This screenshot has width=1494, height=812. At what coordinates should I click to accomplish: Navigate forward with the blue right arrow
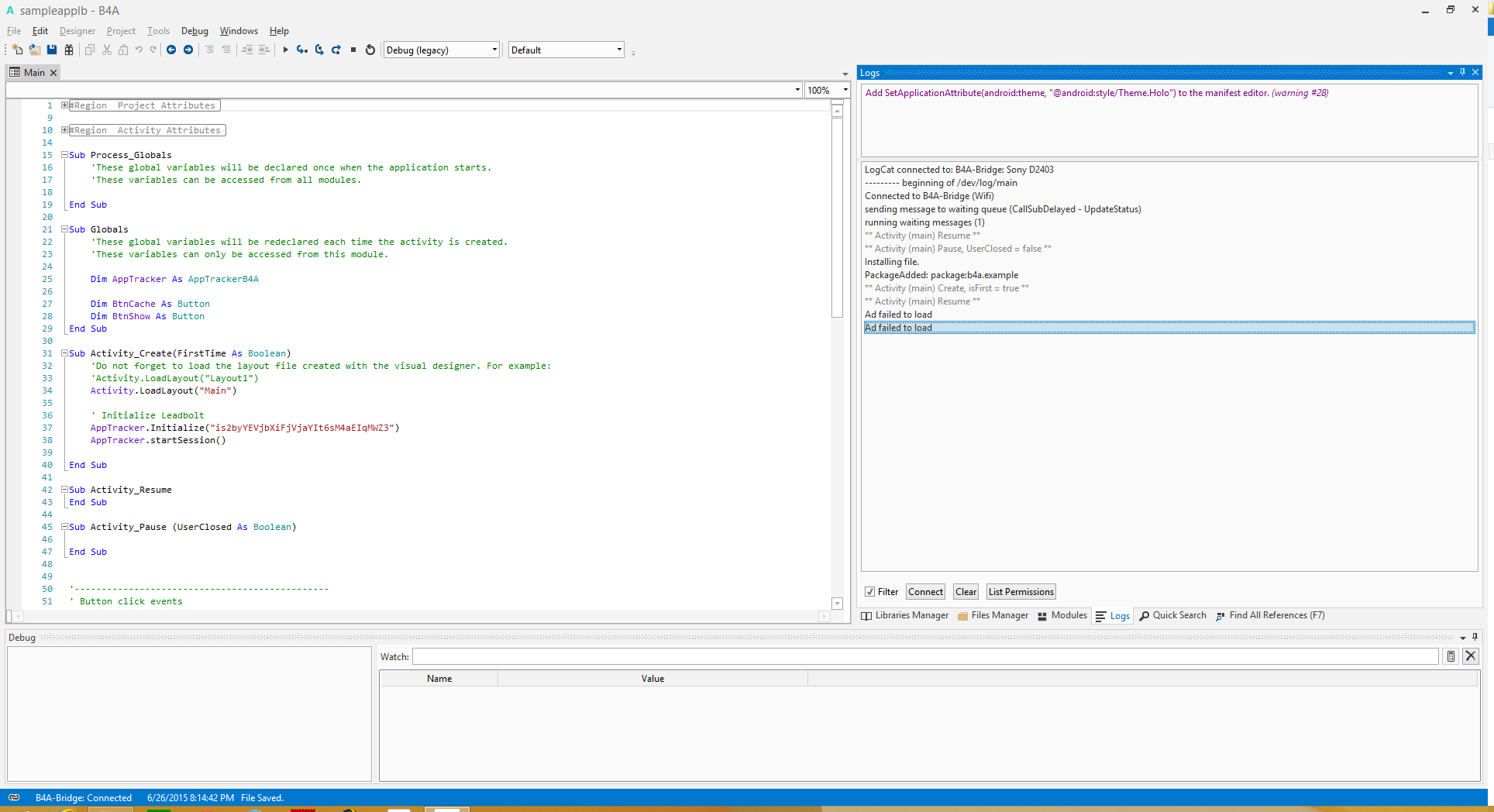click(x=188, y=50)
